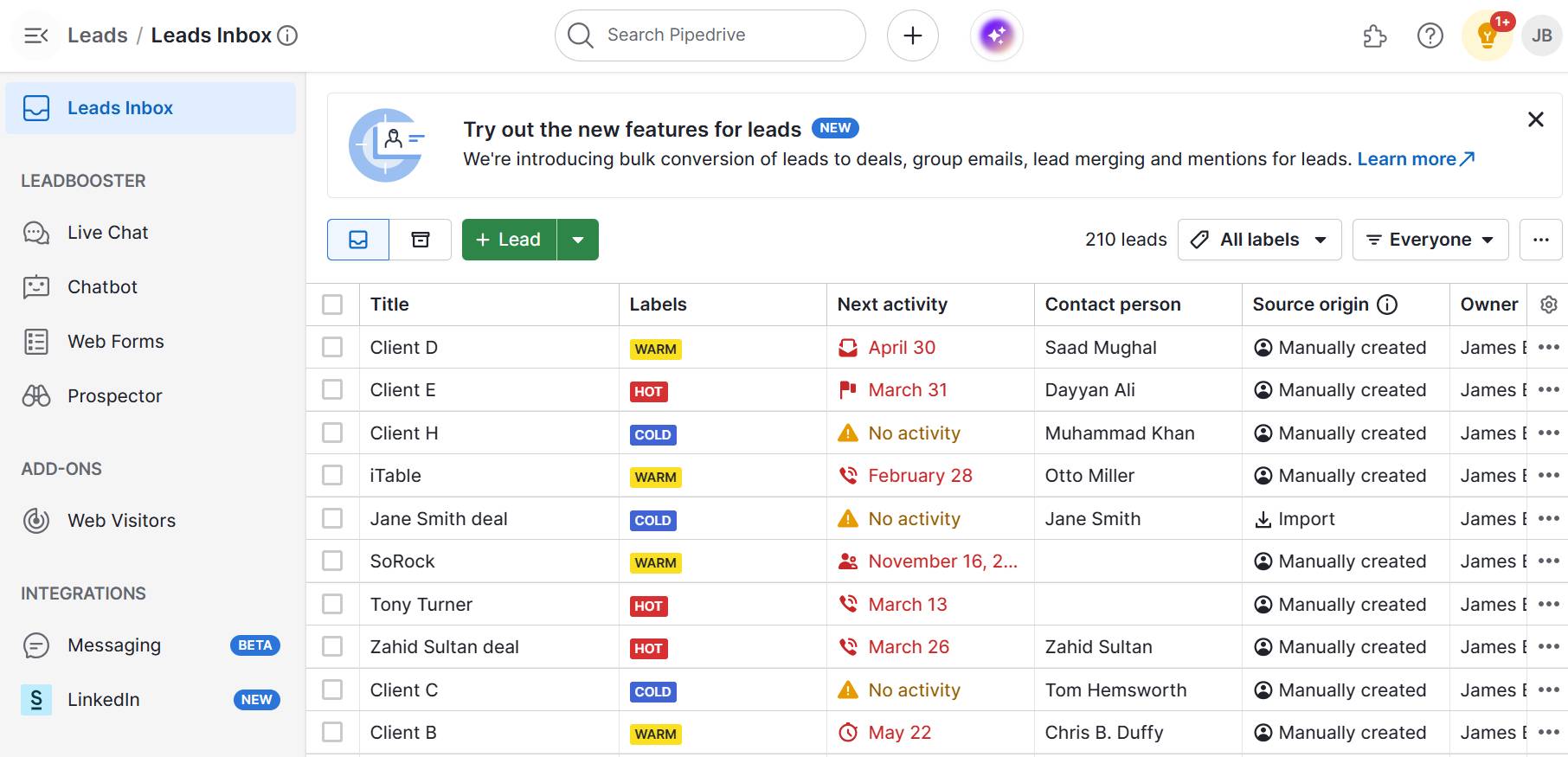Follow the Learn more link
Screen dimensions: 1568x757
[1415, 159]
